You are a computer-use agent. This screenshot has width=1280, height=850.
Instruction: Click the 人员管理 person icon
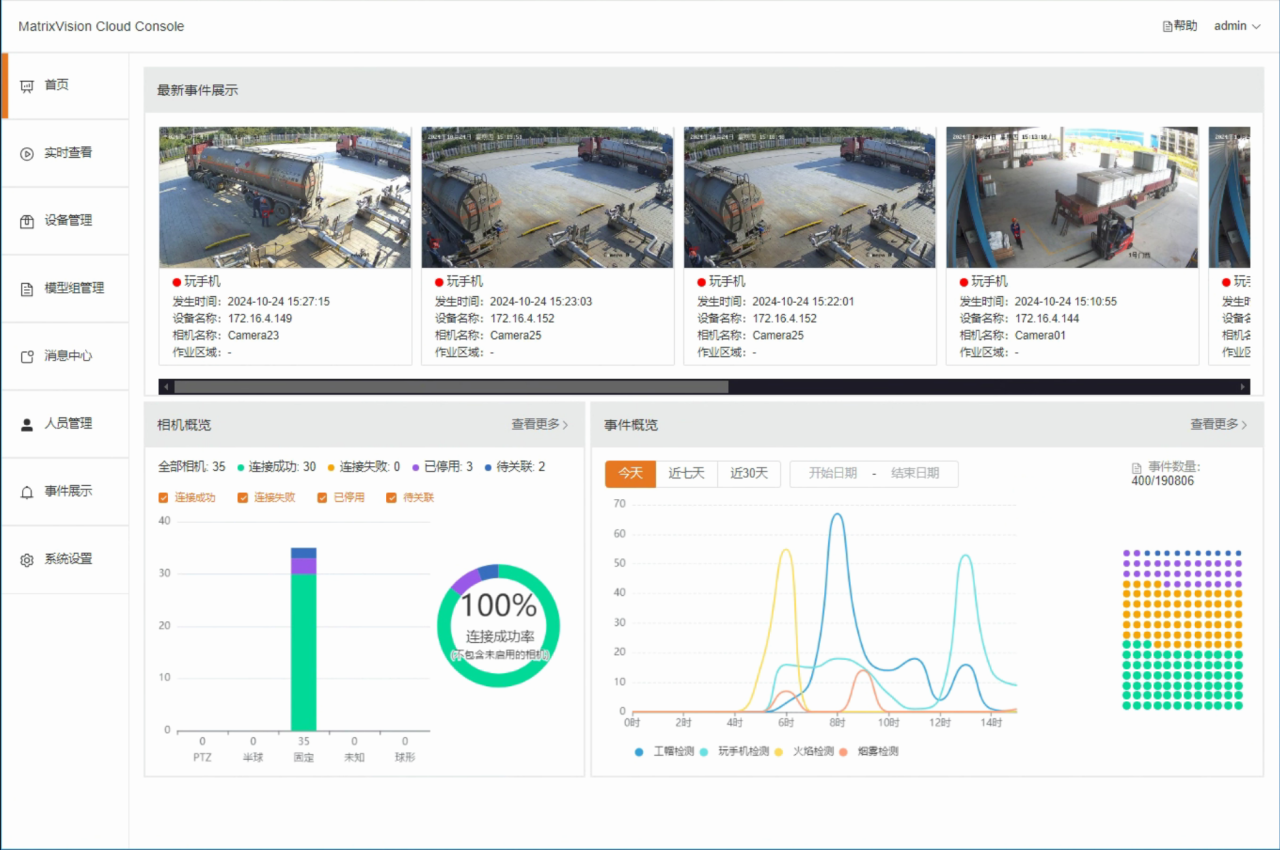click(27, 424)
